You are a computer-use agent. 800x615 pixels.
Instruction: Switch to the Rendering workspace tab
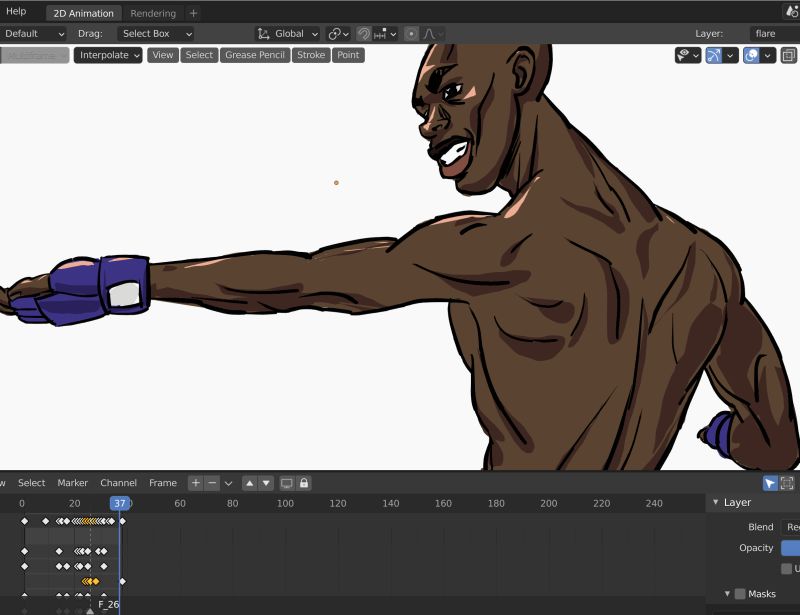pos(154,13)
